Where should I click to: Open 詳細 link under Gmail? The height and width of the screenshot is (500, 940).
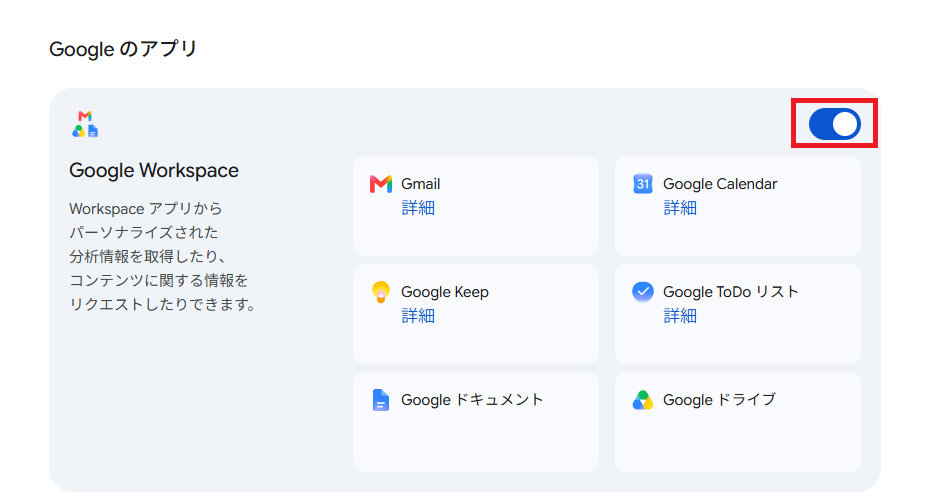(418, 208)
